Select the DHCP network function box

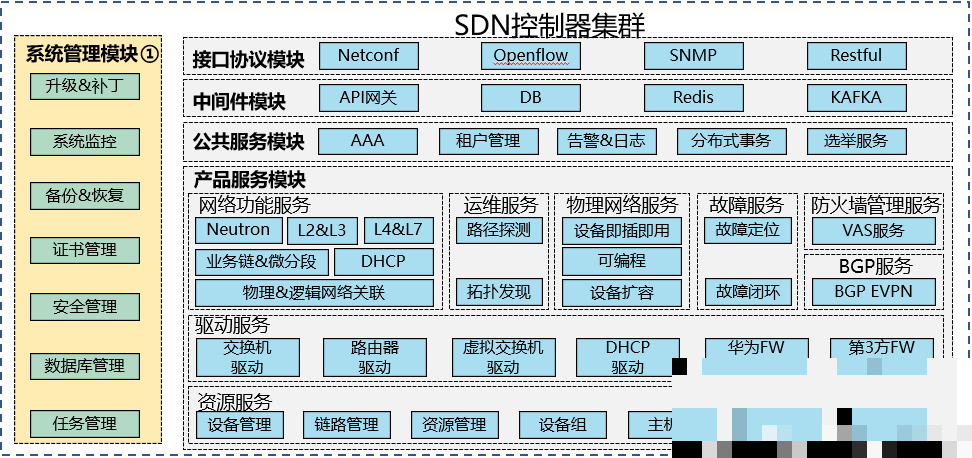coord(384,262)
